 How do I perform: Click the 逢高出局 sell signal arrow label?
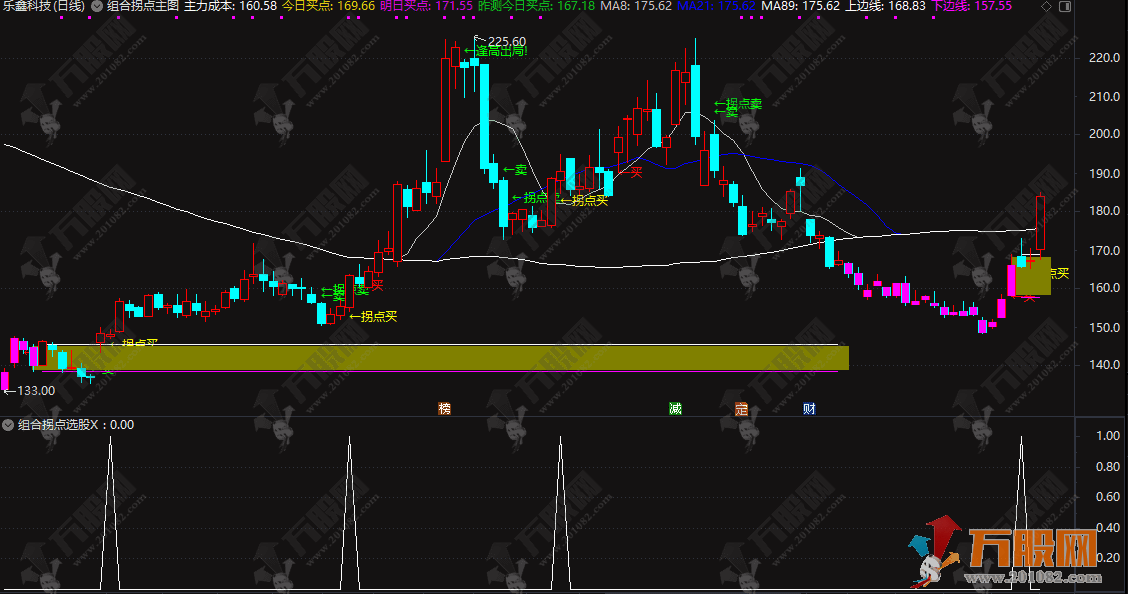point(496,50)
